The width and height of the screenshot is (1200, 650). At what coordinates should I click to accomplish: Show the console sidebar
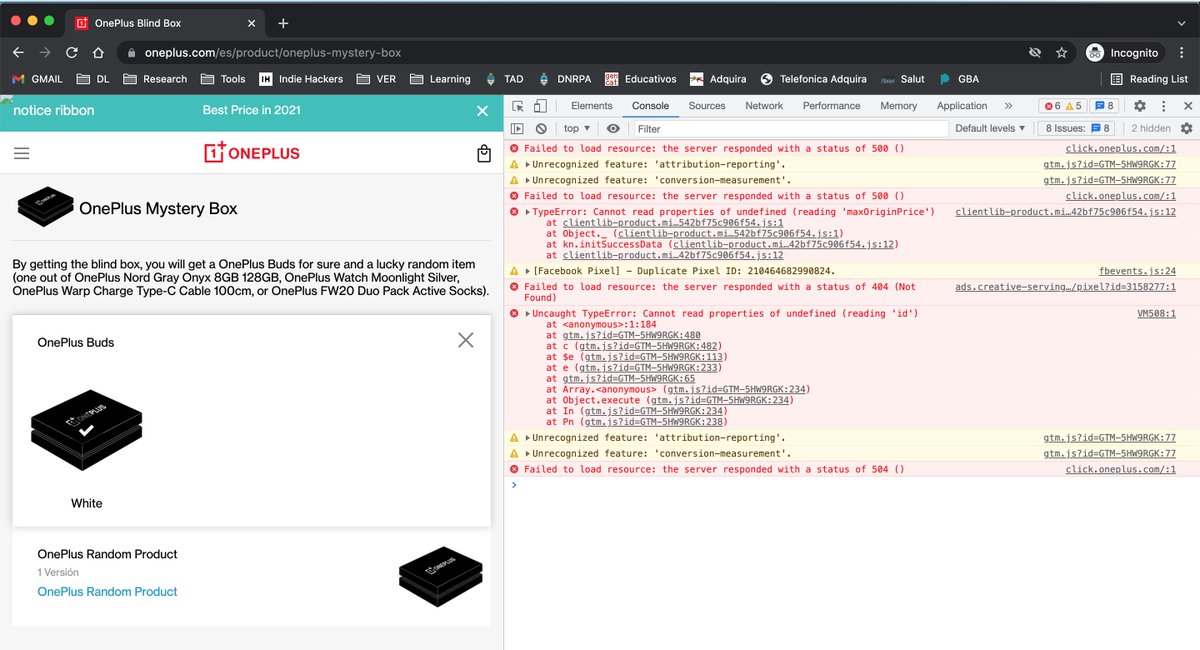tap(517, 128)
